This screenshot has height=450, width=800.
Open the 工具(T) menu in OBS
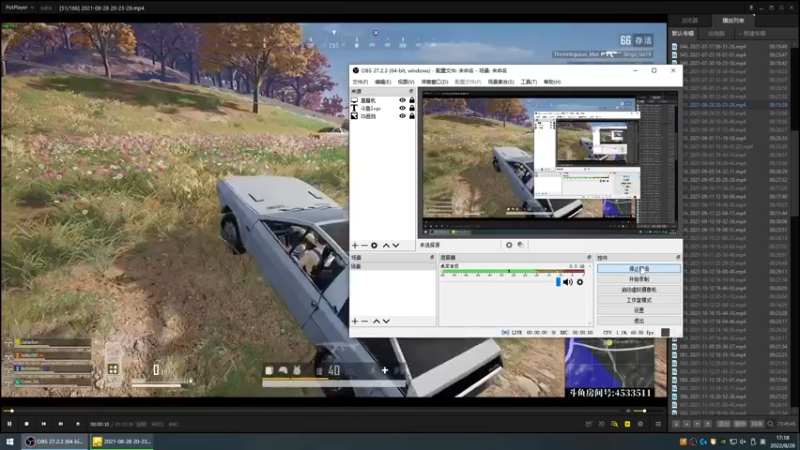529,82
